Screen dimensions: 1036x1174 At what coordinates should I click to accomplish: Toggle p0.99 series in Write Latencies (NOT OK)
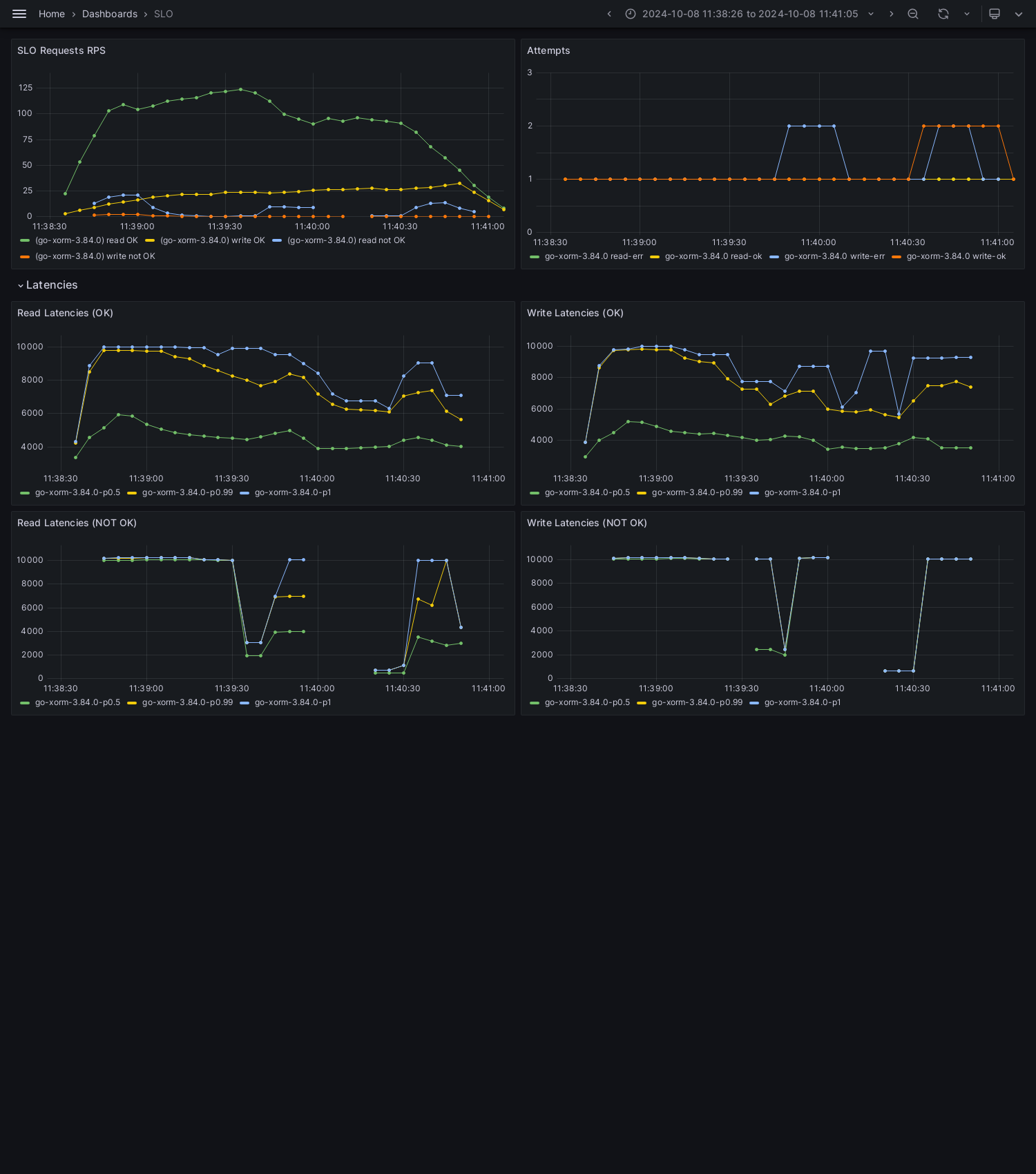(x=697, y=702)
